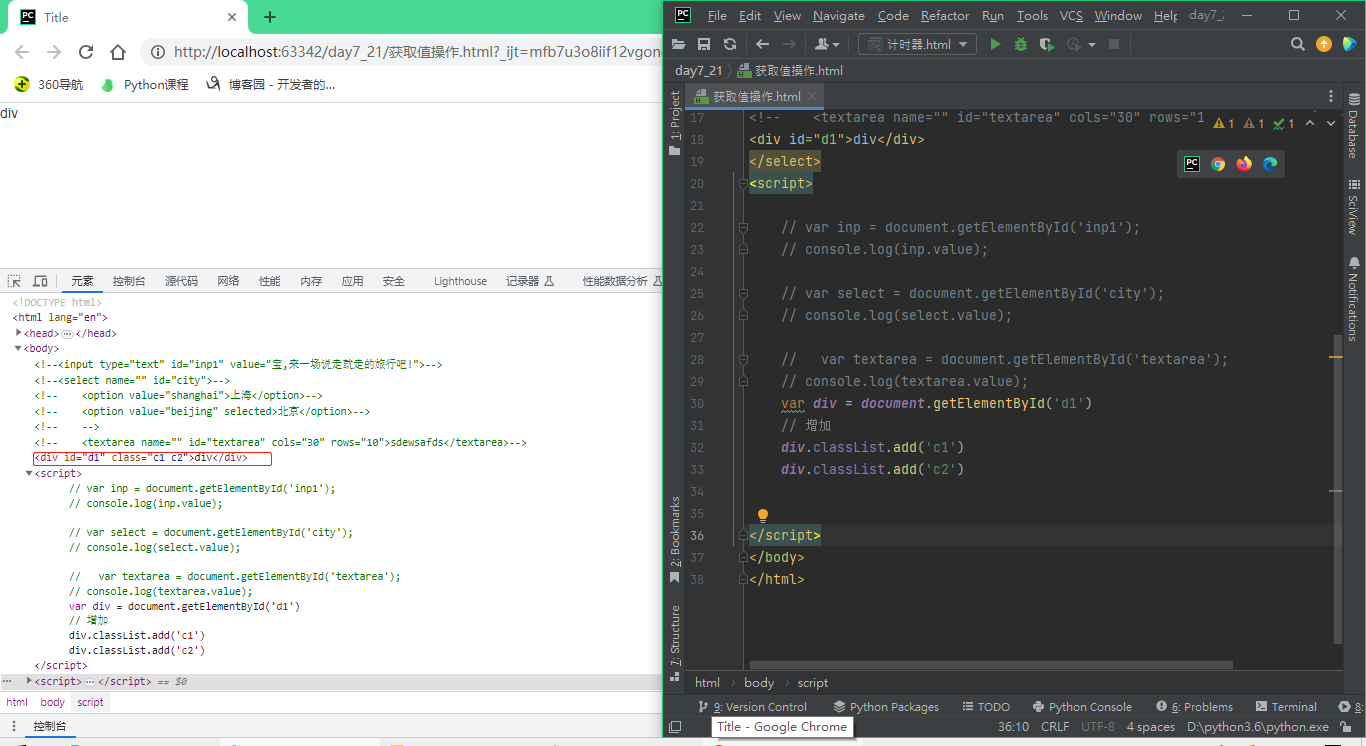This screenshot has width=1366, height=746.
Task: Open the 360导航 bookmark in Chrome
Action: tap(49, 85)
